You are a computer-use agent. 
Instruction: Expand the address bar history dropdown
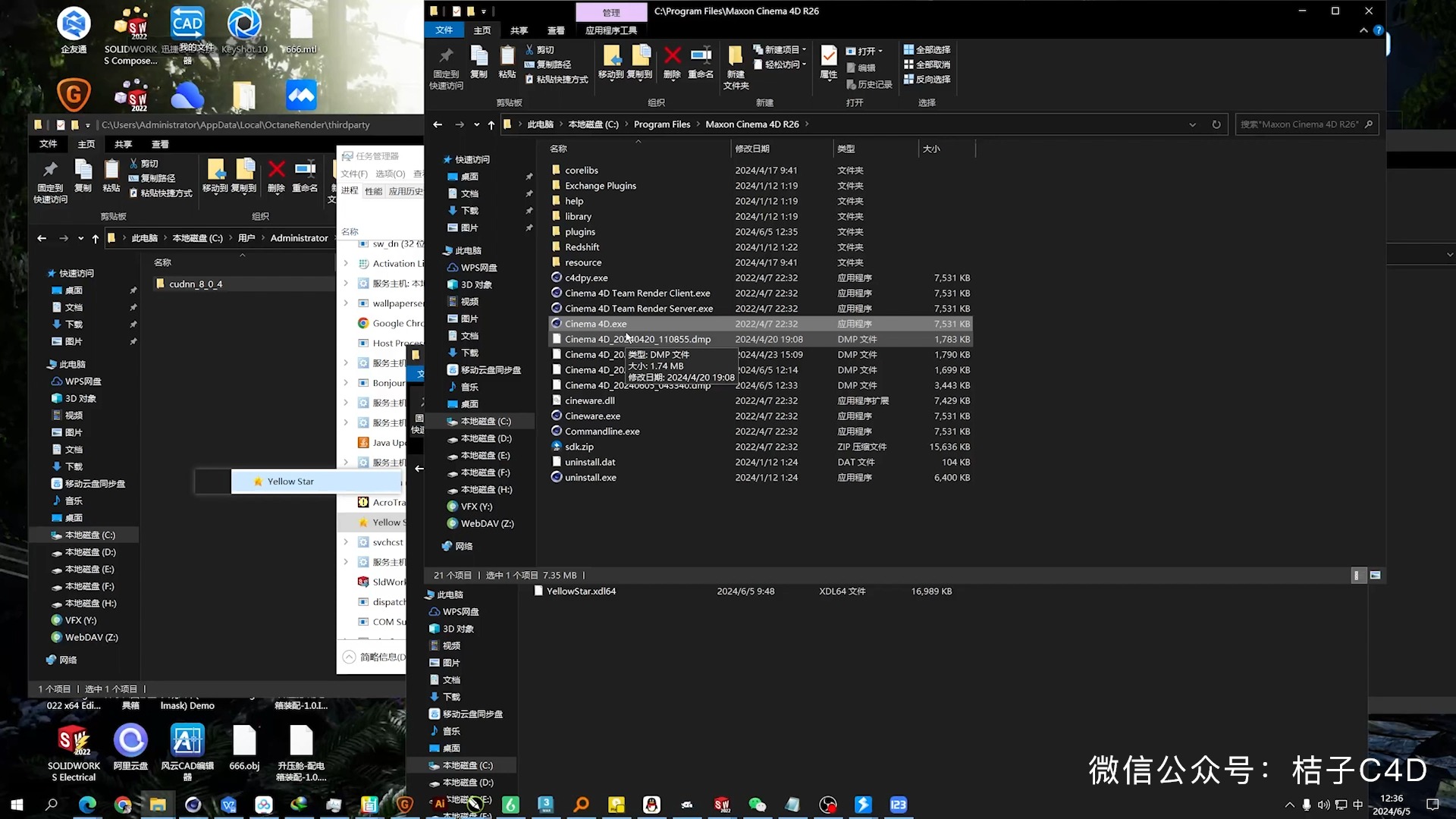(x=1192, y=124)
